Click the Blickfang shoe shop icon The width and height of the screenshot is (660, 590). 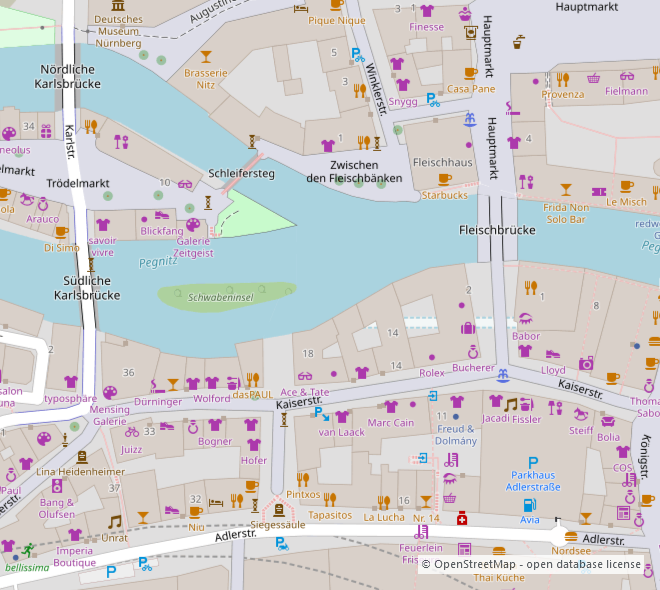[x=162, y=215]
